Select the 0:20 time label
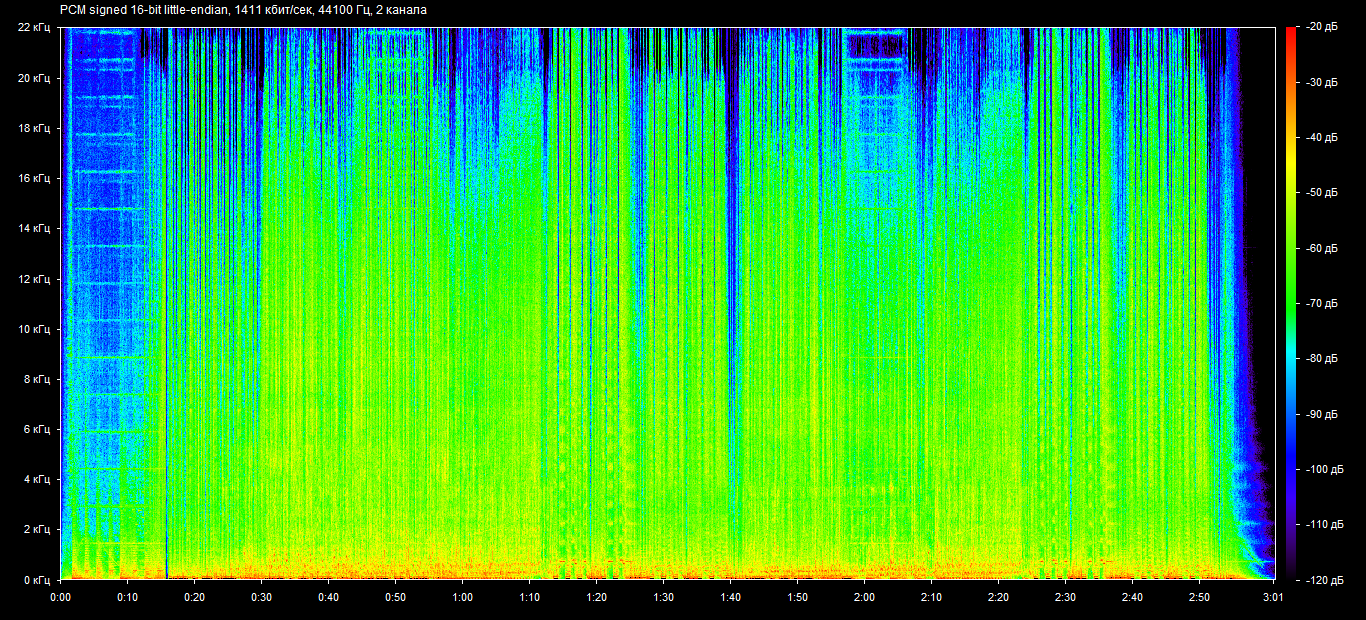Screen dimensions: 1366x620 click(194, 597)
